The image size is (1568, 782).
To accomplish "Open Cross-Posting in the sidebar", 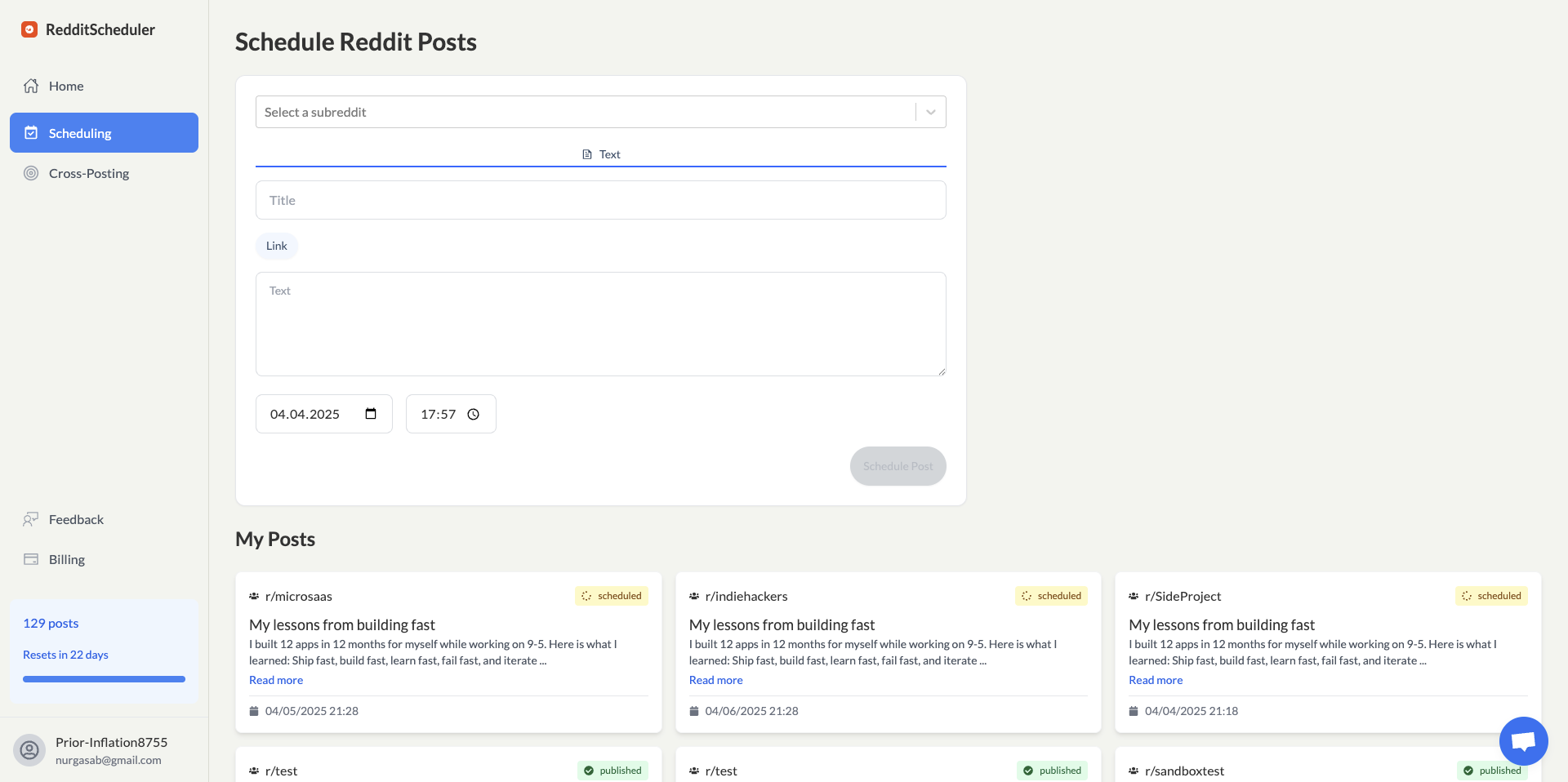I will (x=104, y=173).
